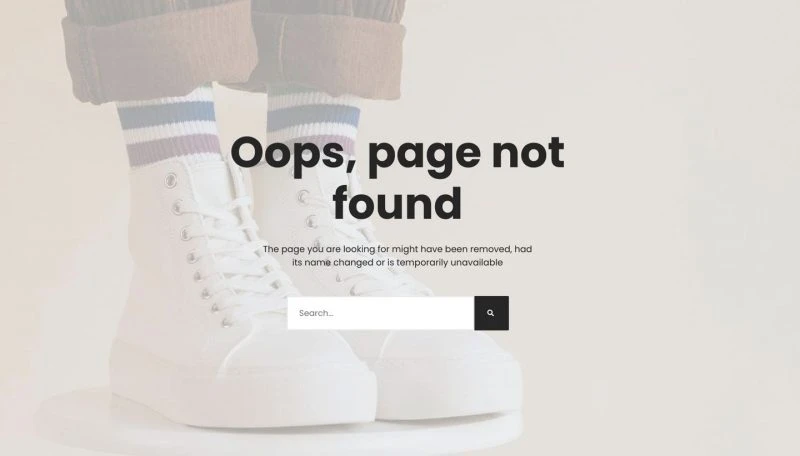800x456 pixels.
Task: Click the left striped sock
Action: click(x=168, y=128)
